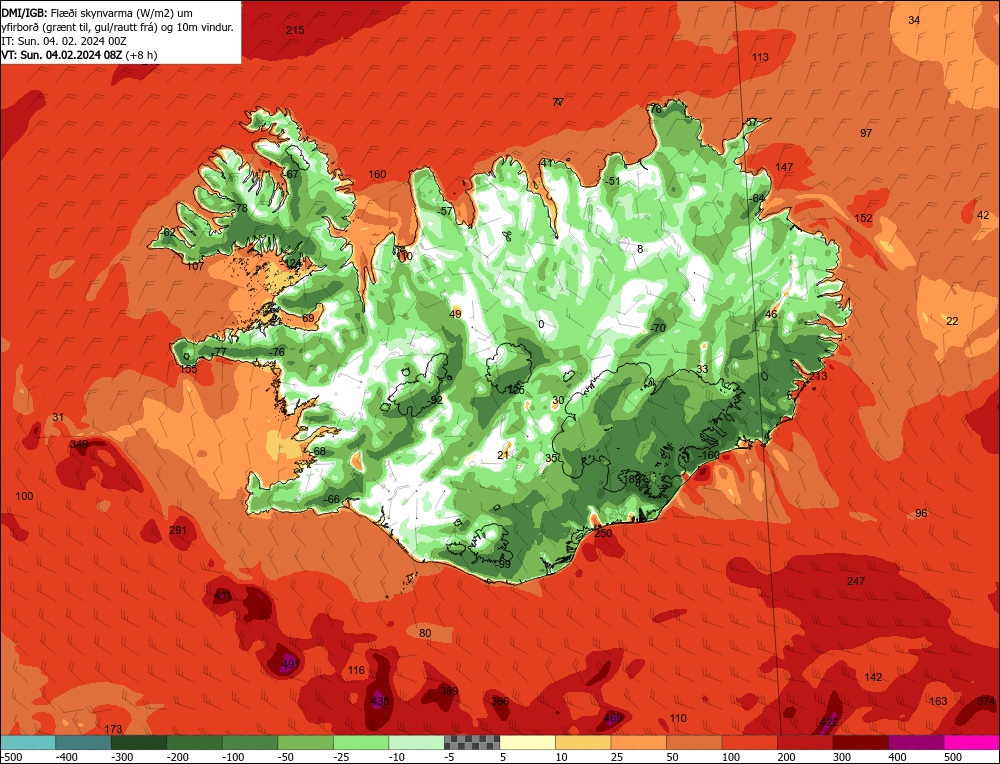This screenshot has width=1000, height=764.
Task: Pick the purple swatch between 400 and 500
Action: coord(916,742)
